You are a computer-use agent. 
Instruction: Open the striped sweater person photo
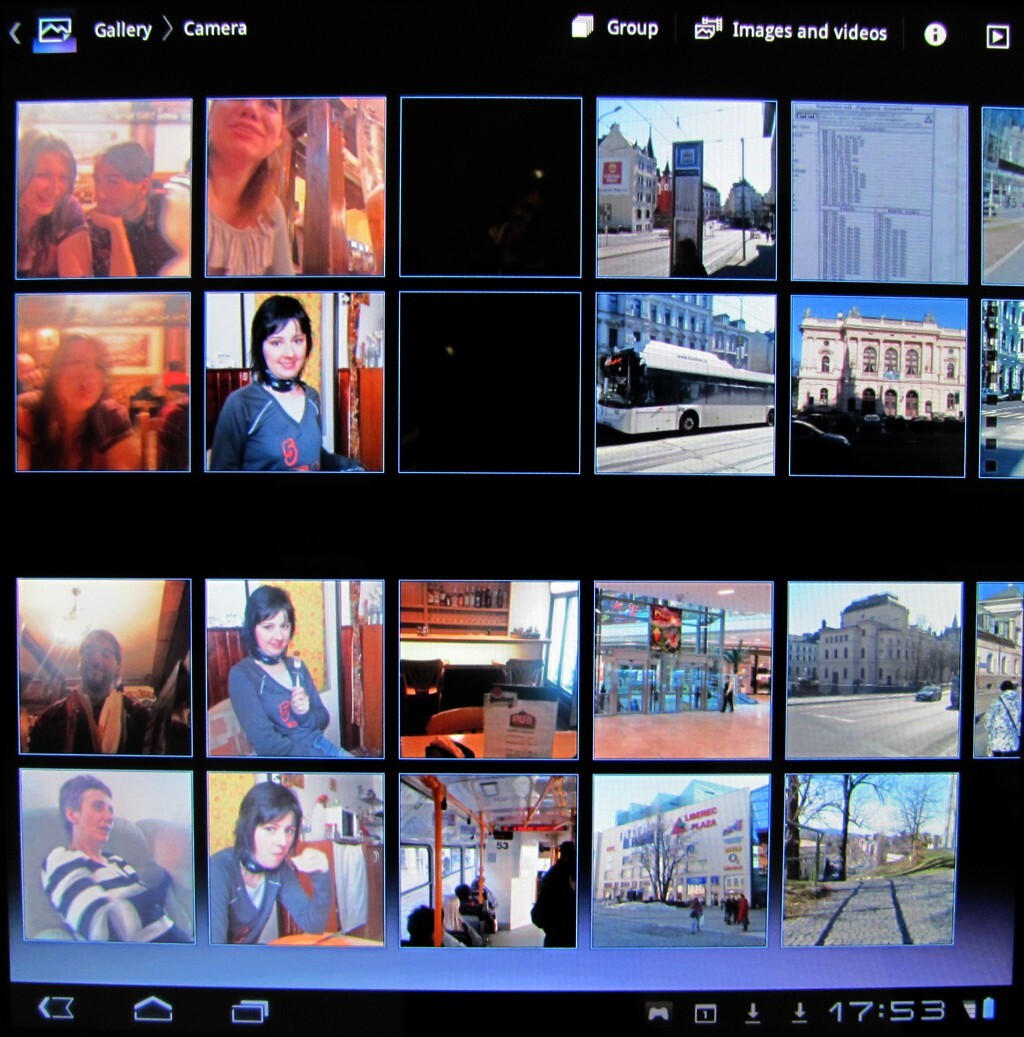point(107,856)
